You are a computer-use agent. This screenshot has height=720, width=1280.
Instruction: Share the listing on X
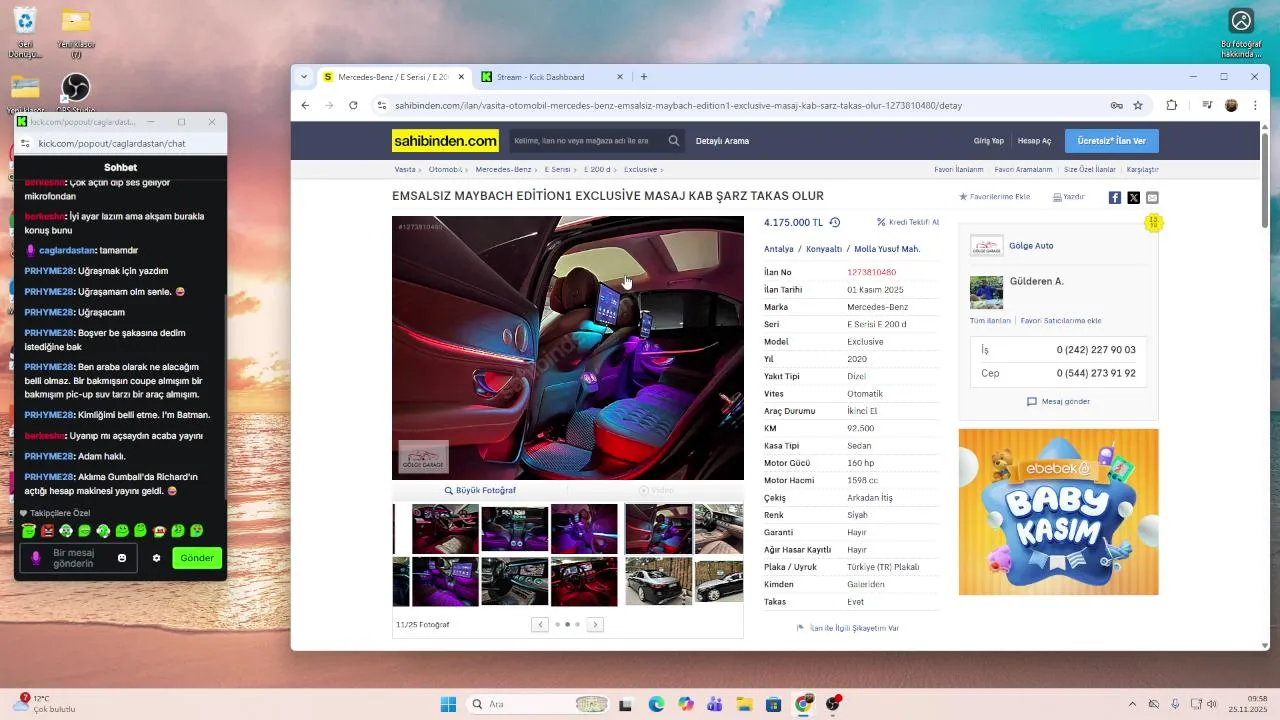1133,198
